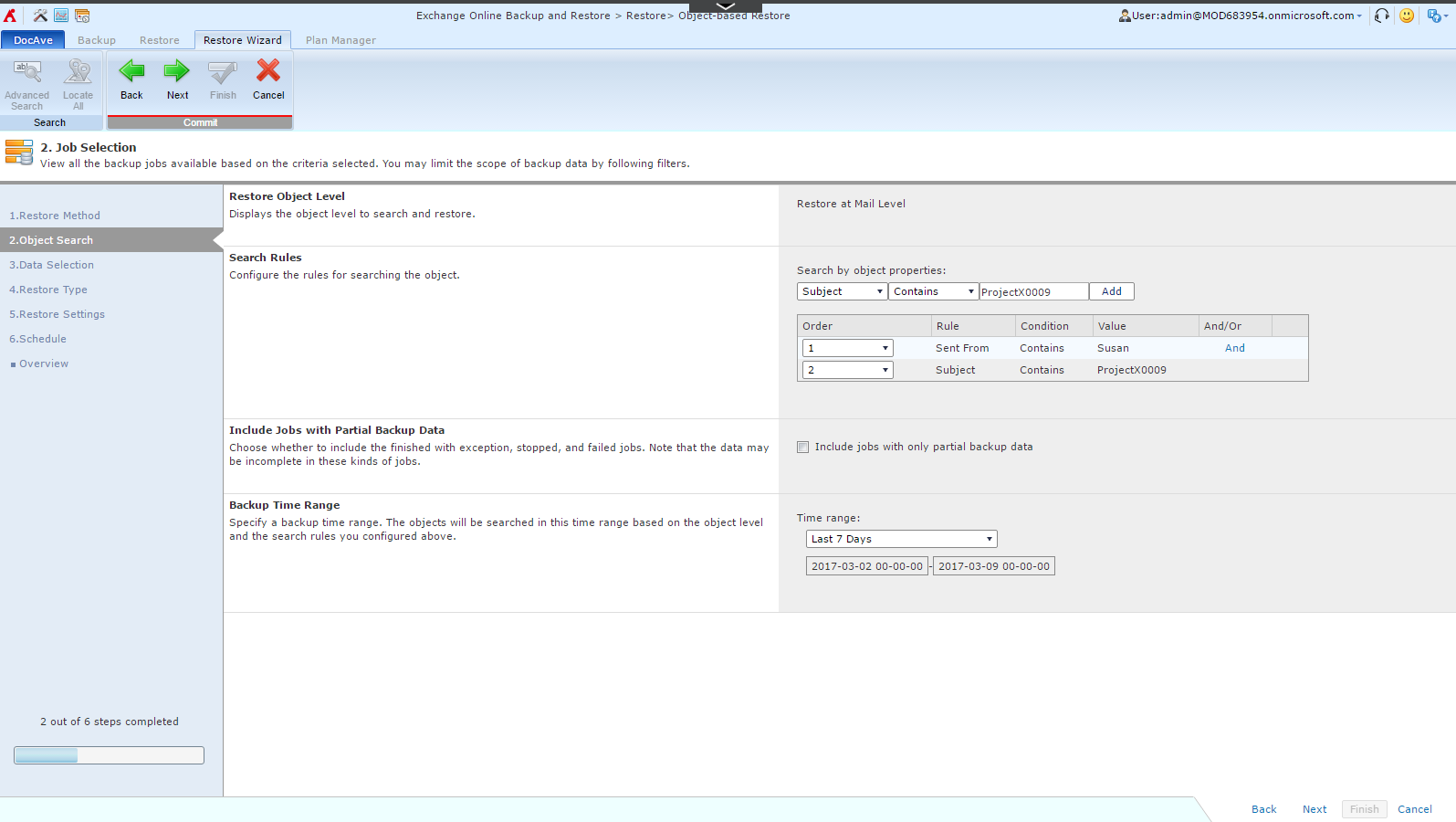The height and width of the screenshot is (822, 1456).
Task: Open the Contains condition dropdown
Action: 933,291
